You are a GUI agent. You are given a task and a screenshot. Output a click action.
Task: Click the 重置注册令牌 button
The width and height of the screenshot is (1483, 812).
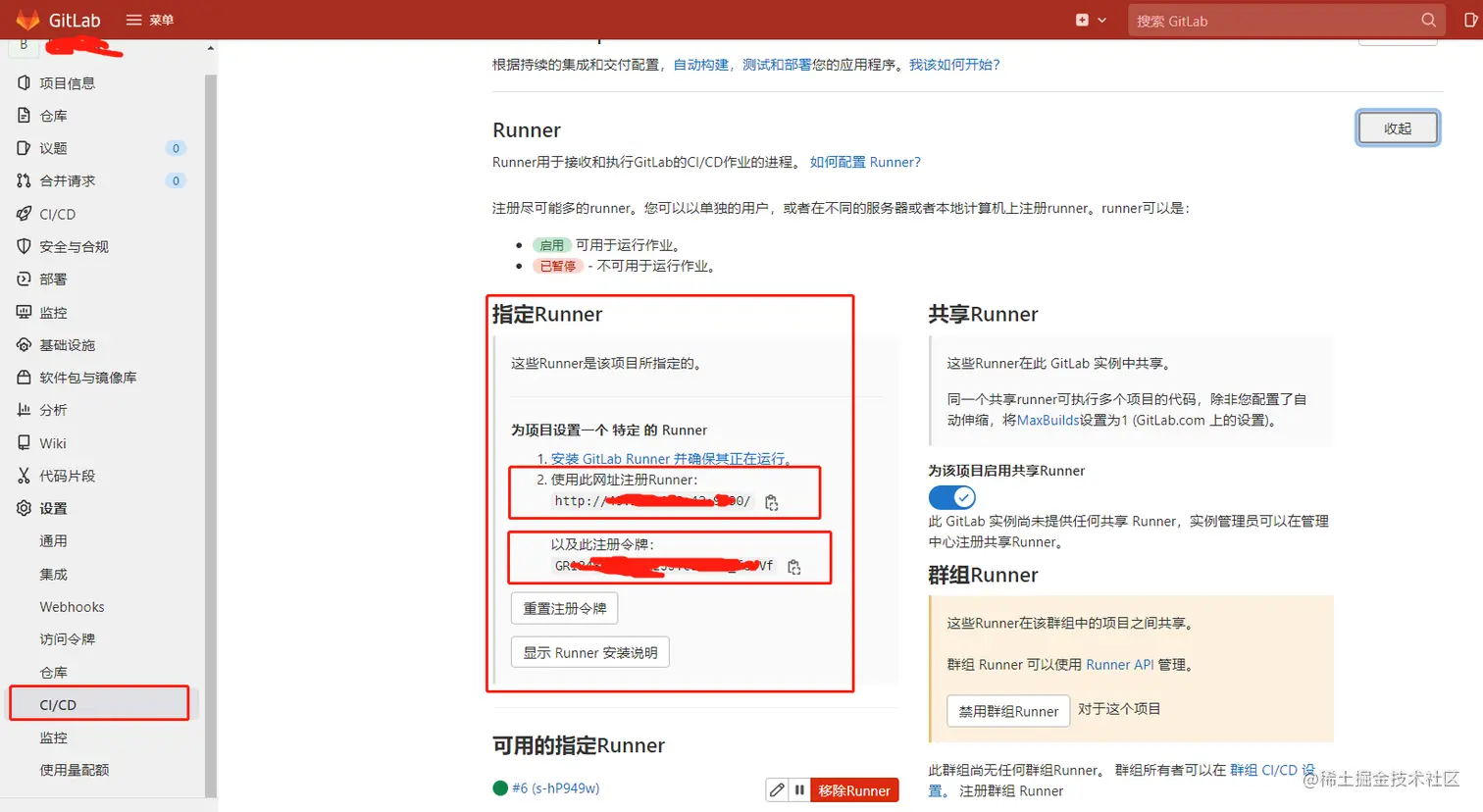coord(564,609)
